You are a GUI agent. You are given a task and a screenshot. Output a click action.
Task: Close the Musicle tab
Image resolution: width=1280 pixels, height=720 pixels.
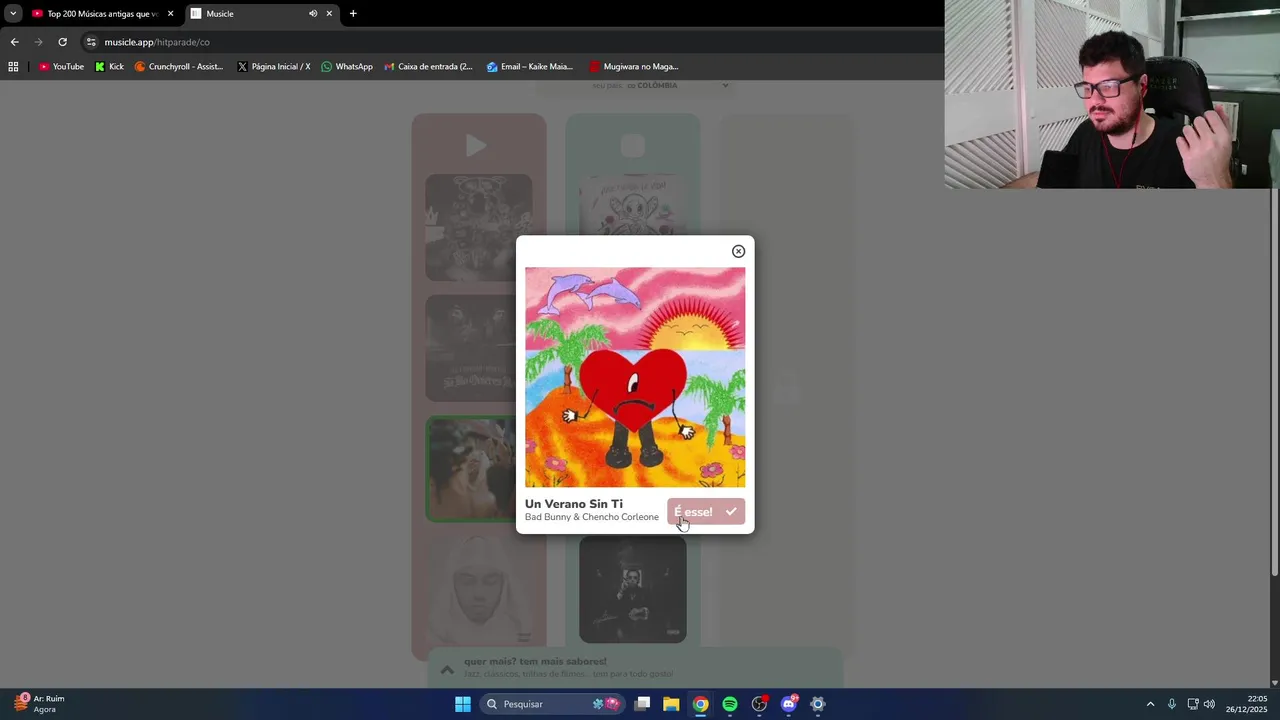pyautogui.click(x=329, y=14)
